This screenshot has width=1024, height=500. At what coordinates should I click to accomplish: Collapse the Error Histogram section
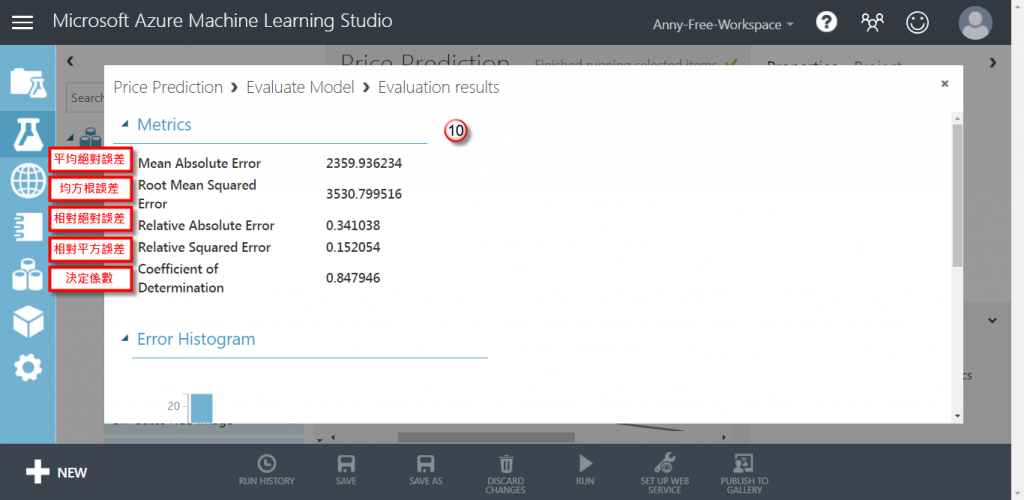click(125, 338)
